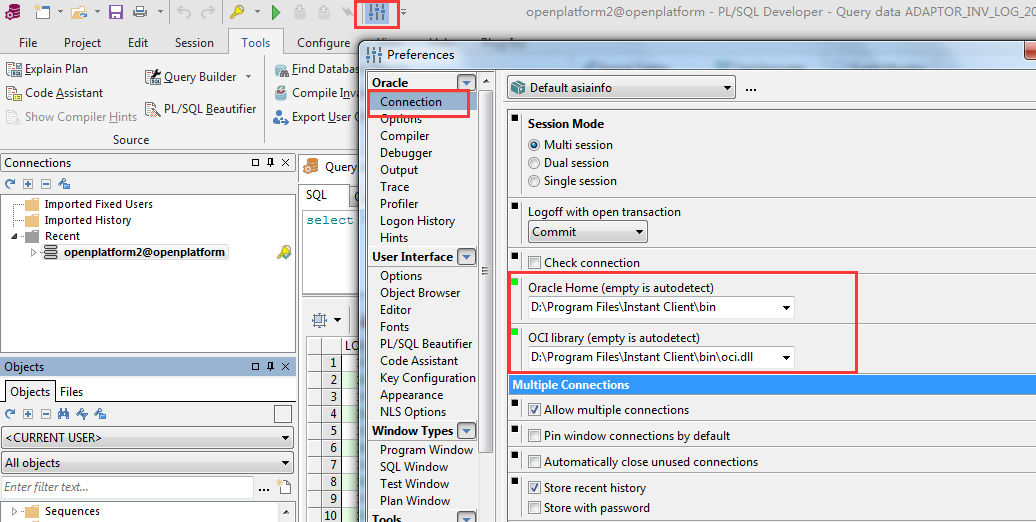The width and height of the screenshot is (1036, 522).
Task: Select the Single session radio button
Action: [x=534, y=180]
